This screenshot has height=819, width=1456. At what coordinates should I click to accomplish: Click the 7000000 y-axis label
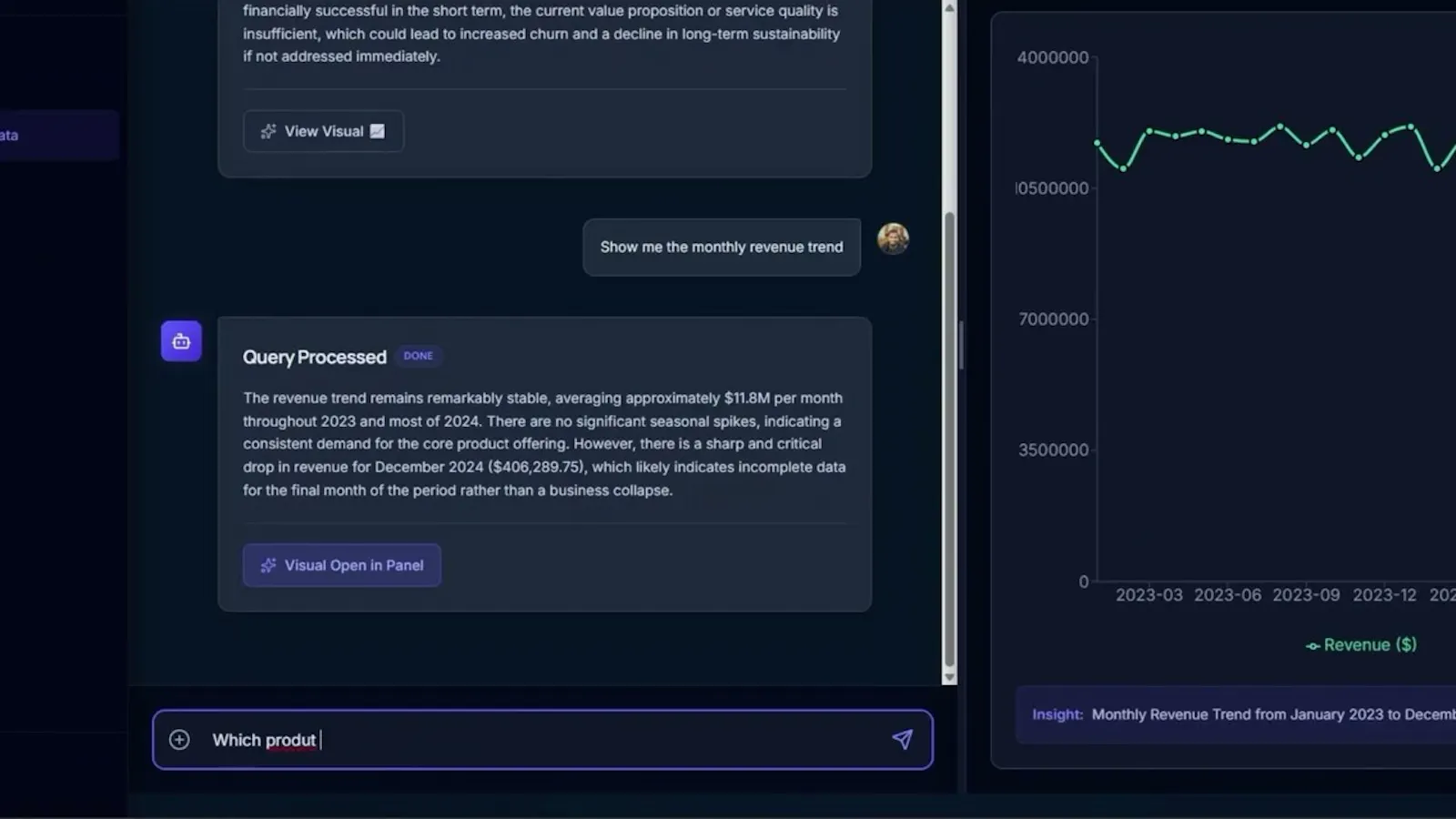tap(1054, 319)
